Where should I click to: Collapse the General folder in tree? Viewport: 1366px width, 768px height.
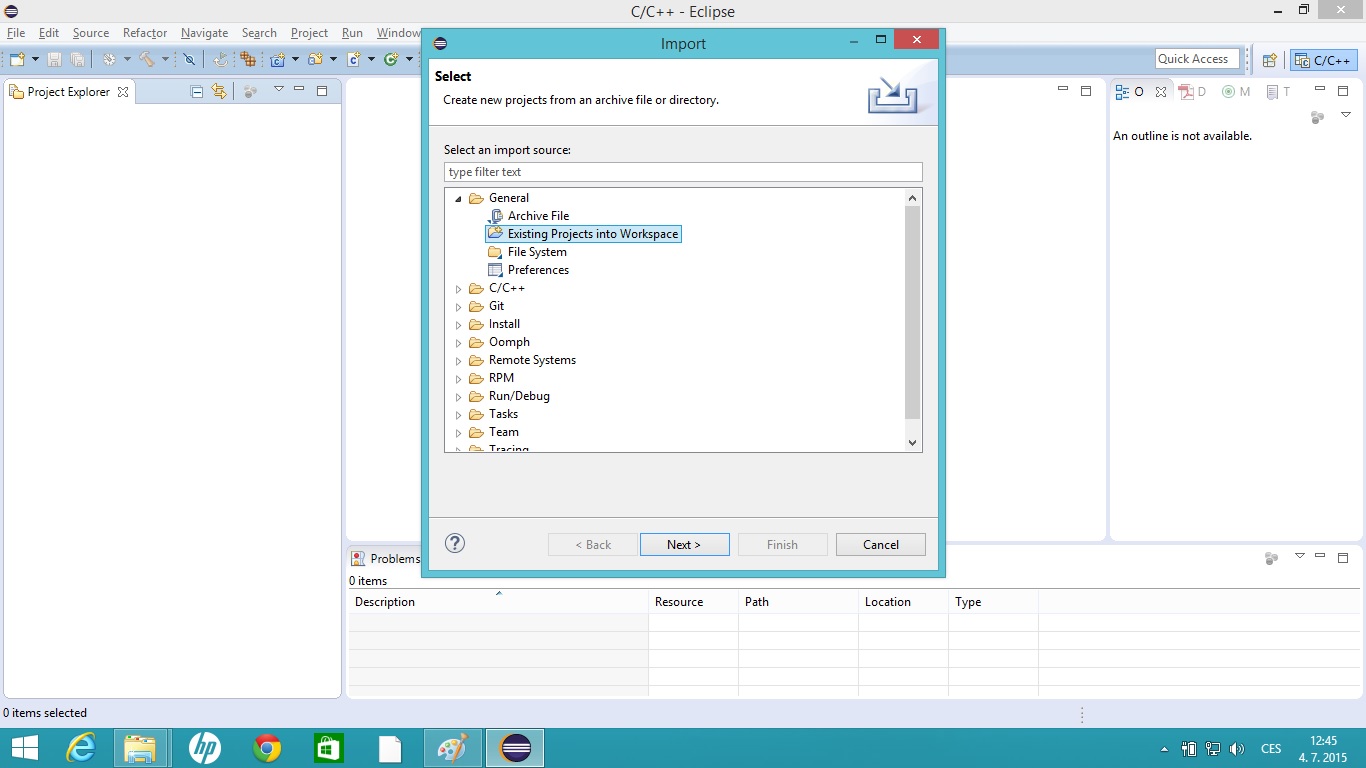(459, 199)
